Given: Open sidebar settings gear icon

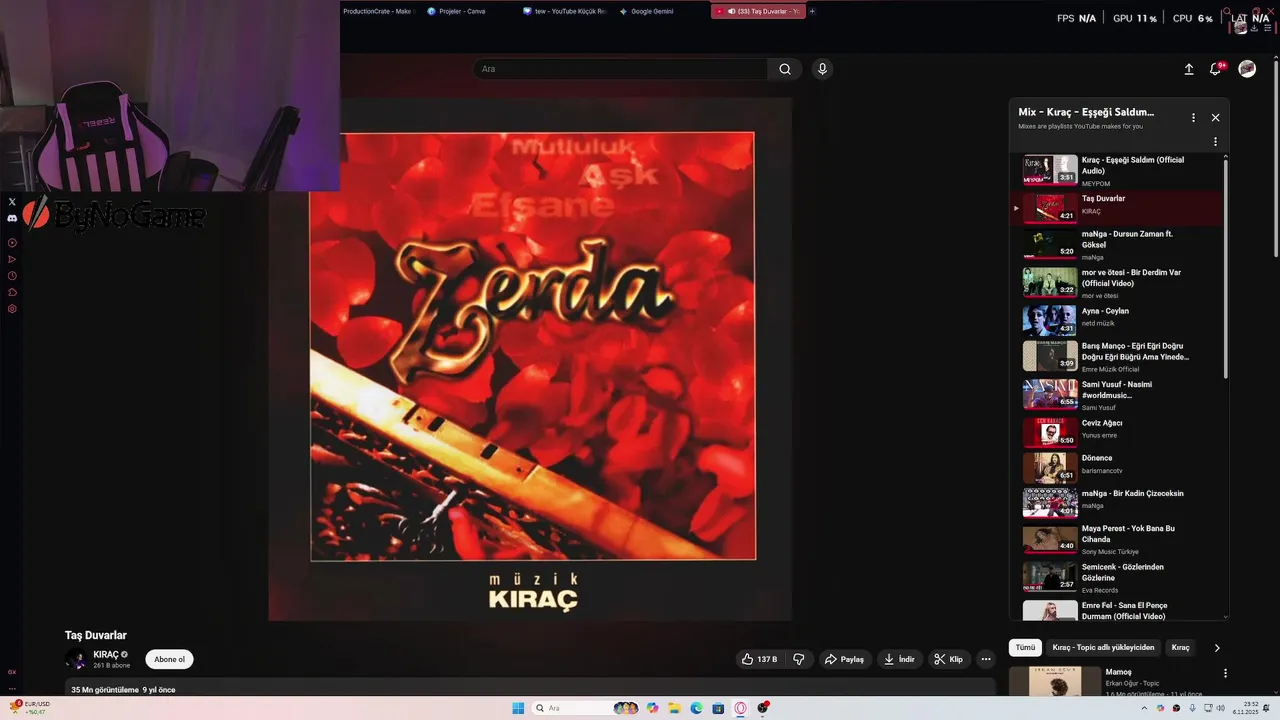Looking at the screenshot, I should 12,309.
